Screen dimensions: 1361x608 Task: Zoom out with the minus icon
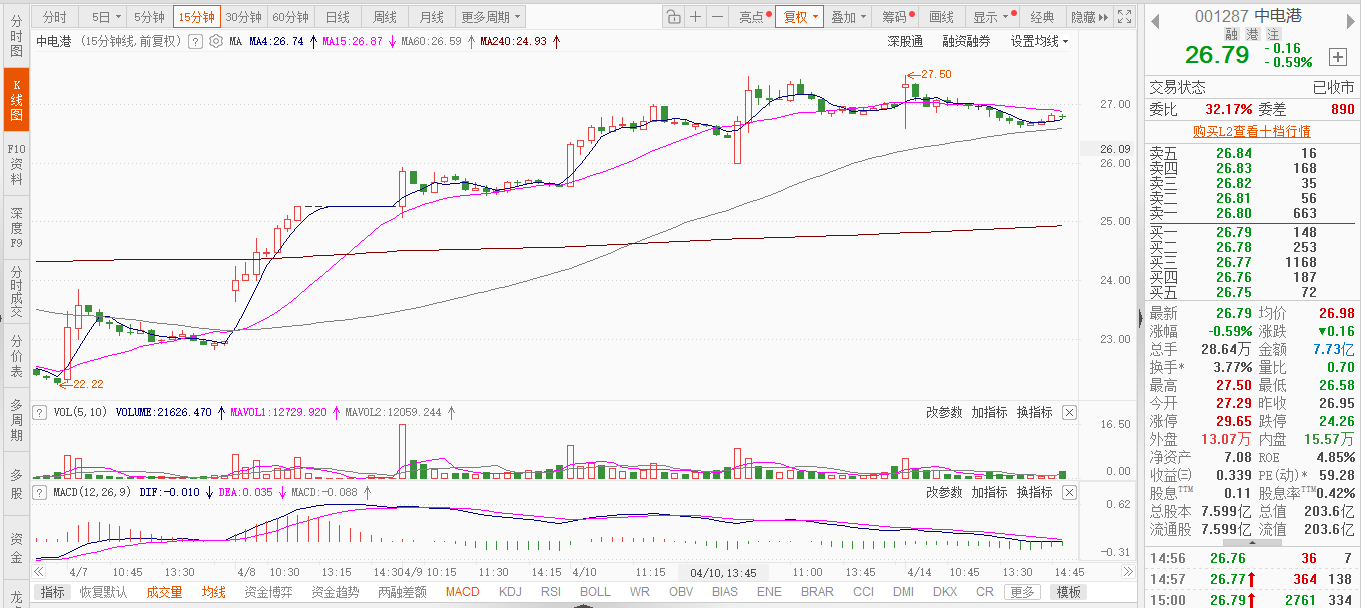coord(718,17)
